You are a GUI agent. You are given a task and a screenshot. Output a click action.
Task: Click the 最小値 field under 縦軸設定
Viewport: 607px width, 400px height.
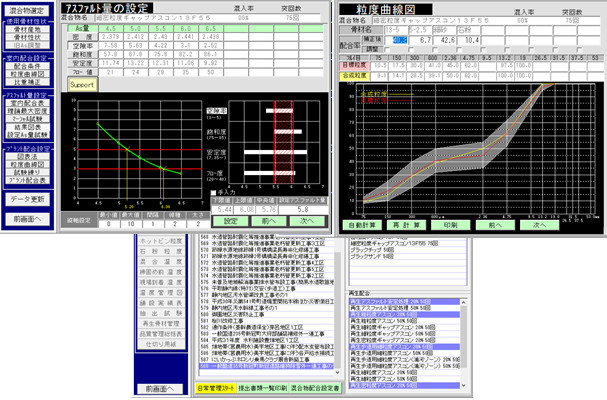[x=109, y=224]
